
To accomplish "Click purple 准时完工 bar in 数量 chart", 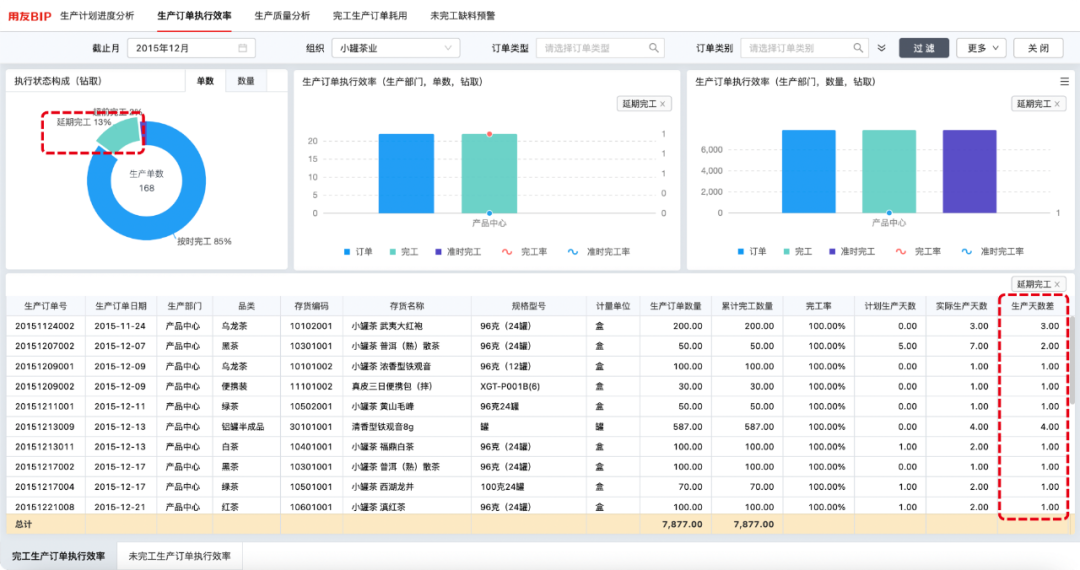I will tap(969, 171).
